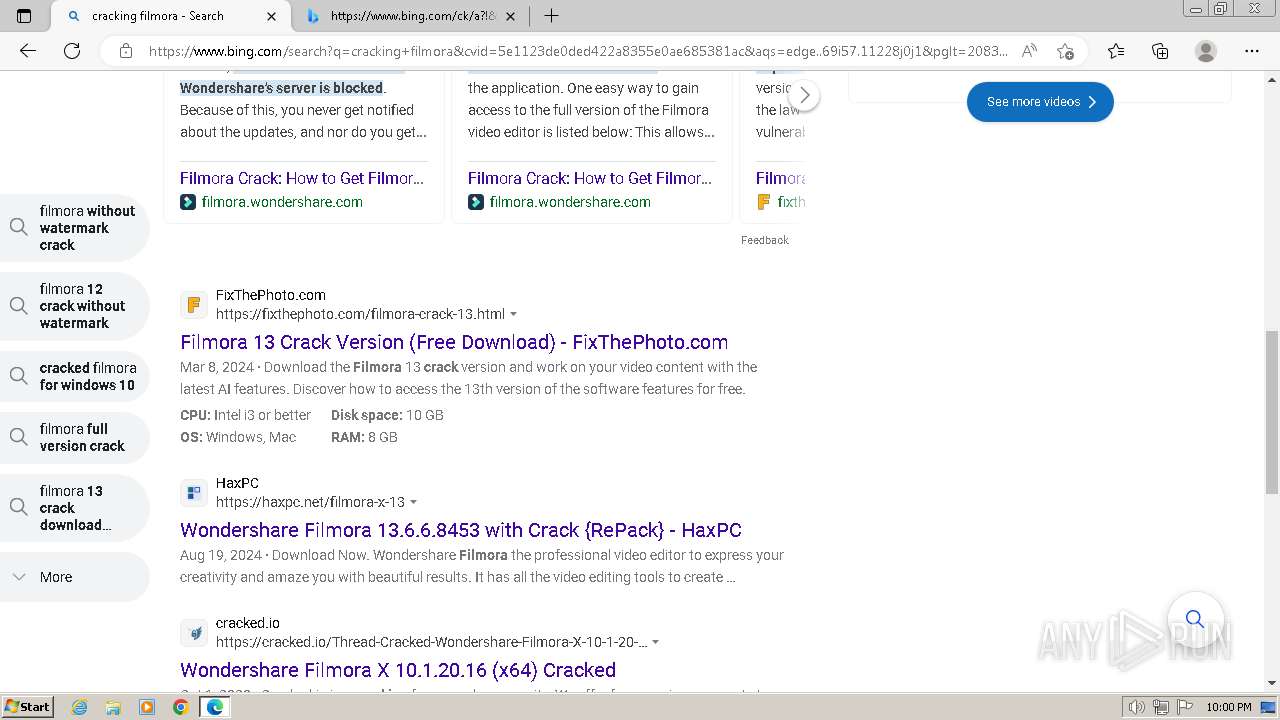Launch Internet Explorer from the taskbar
1280x720 pixels.
(x=80, y=707)
